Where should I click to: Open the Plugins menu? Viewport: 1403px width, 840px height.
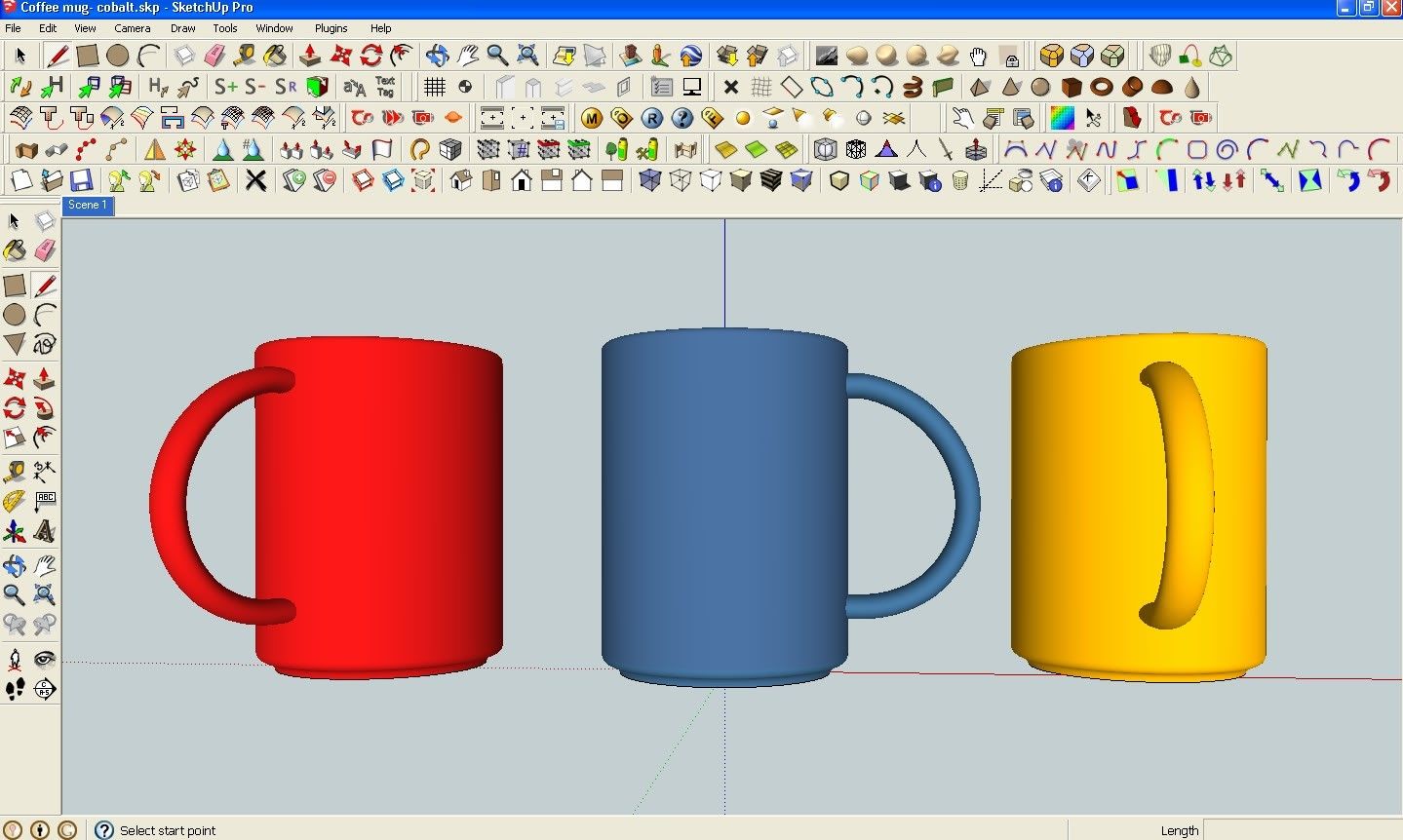click(331, 28)
